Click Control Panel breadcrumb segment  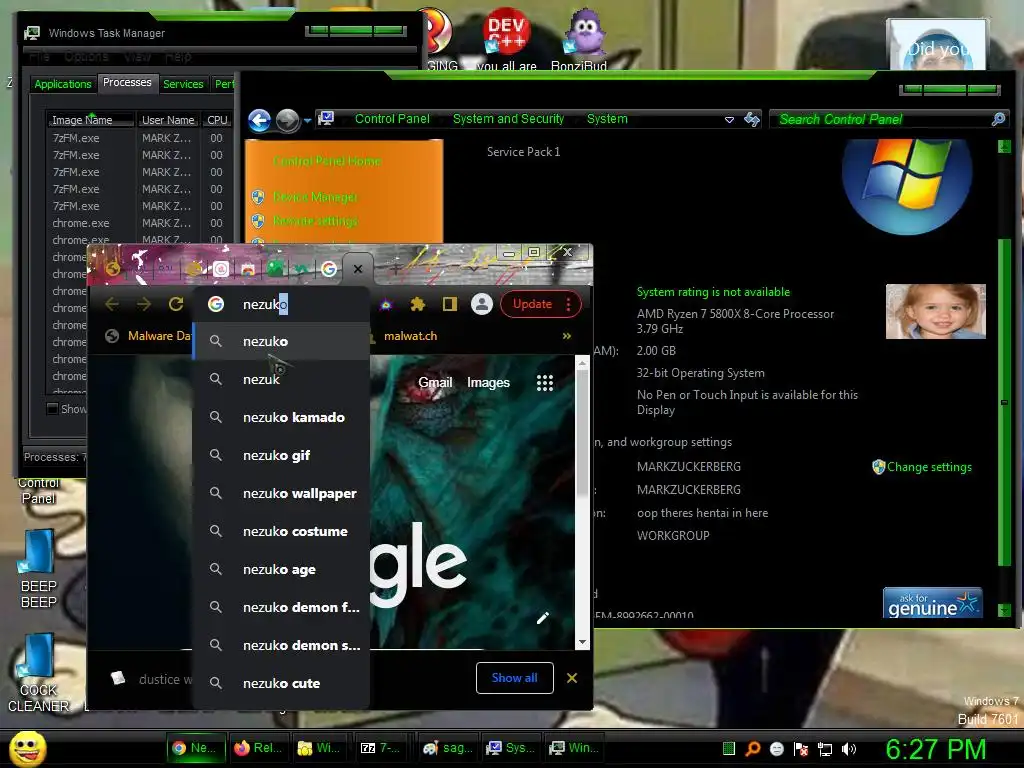click(x=392, y=119)
